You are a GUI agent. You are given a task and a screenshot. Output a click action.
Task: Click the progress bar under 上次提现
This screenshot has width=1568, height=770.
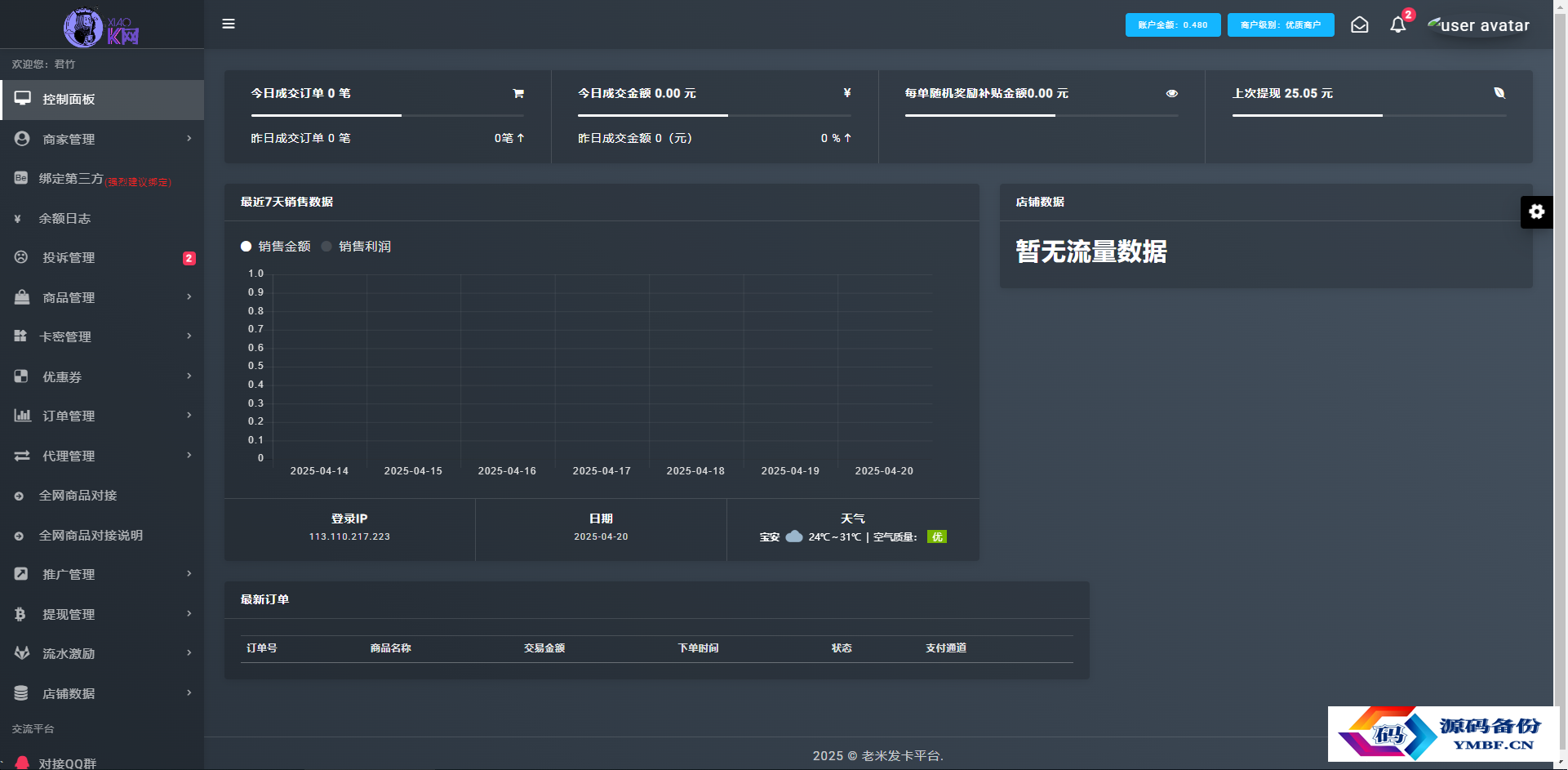pyautogui.click(x=1369, y=115)
